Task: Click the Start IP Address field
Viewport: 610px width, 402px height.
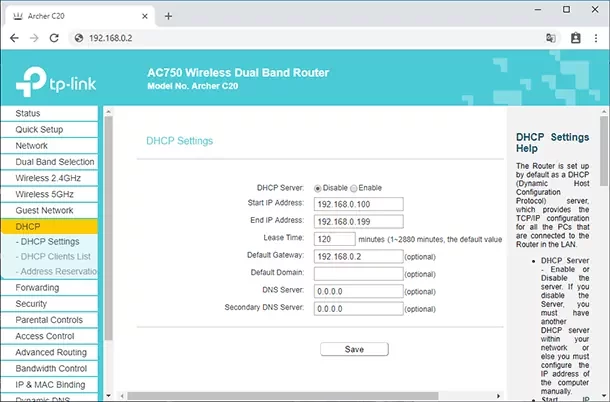Action: point(358,204)
